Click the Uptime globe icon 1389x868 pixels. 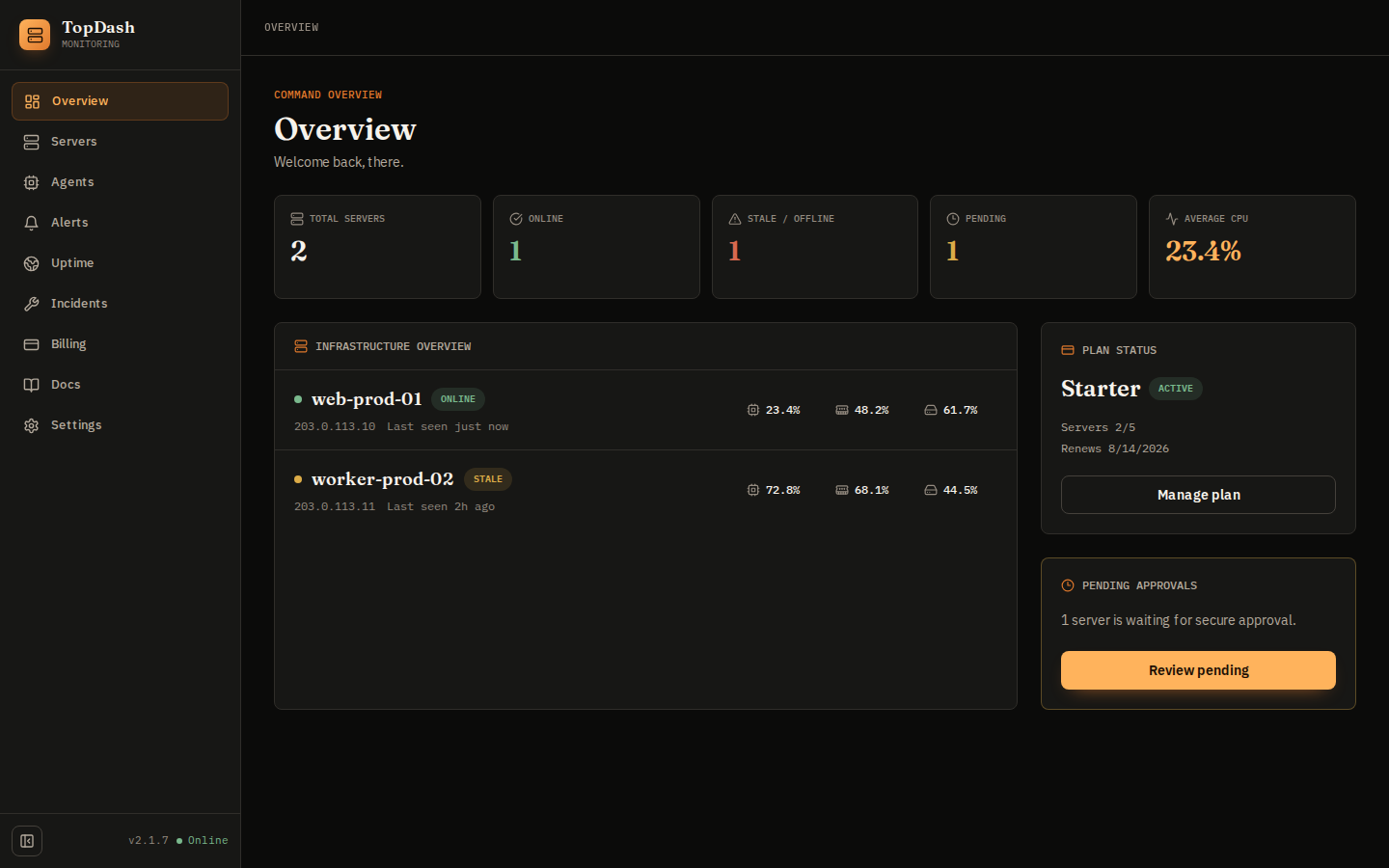point(31,263)
